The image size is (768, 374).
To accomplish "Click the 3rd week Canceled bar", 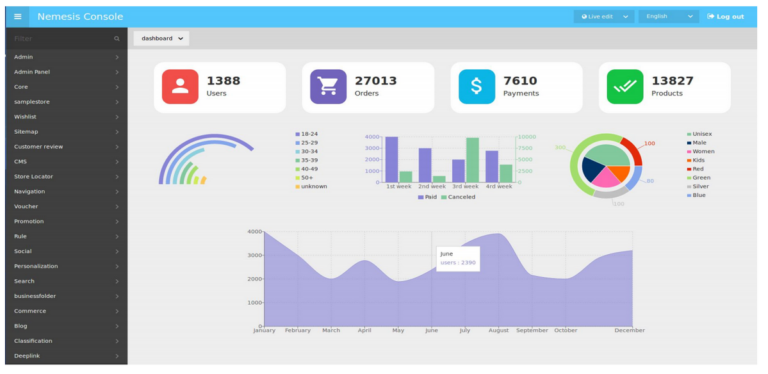I will point(472,160).
